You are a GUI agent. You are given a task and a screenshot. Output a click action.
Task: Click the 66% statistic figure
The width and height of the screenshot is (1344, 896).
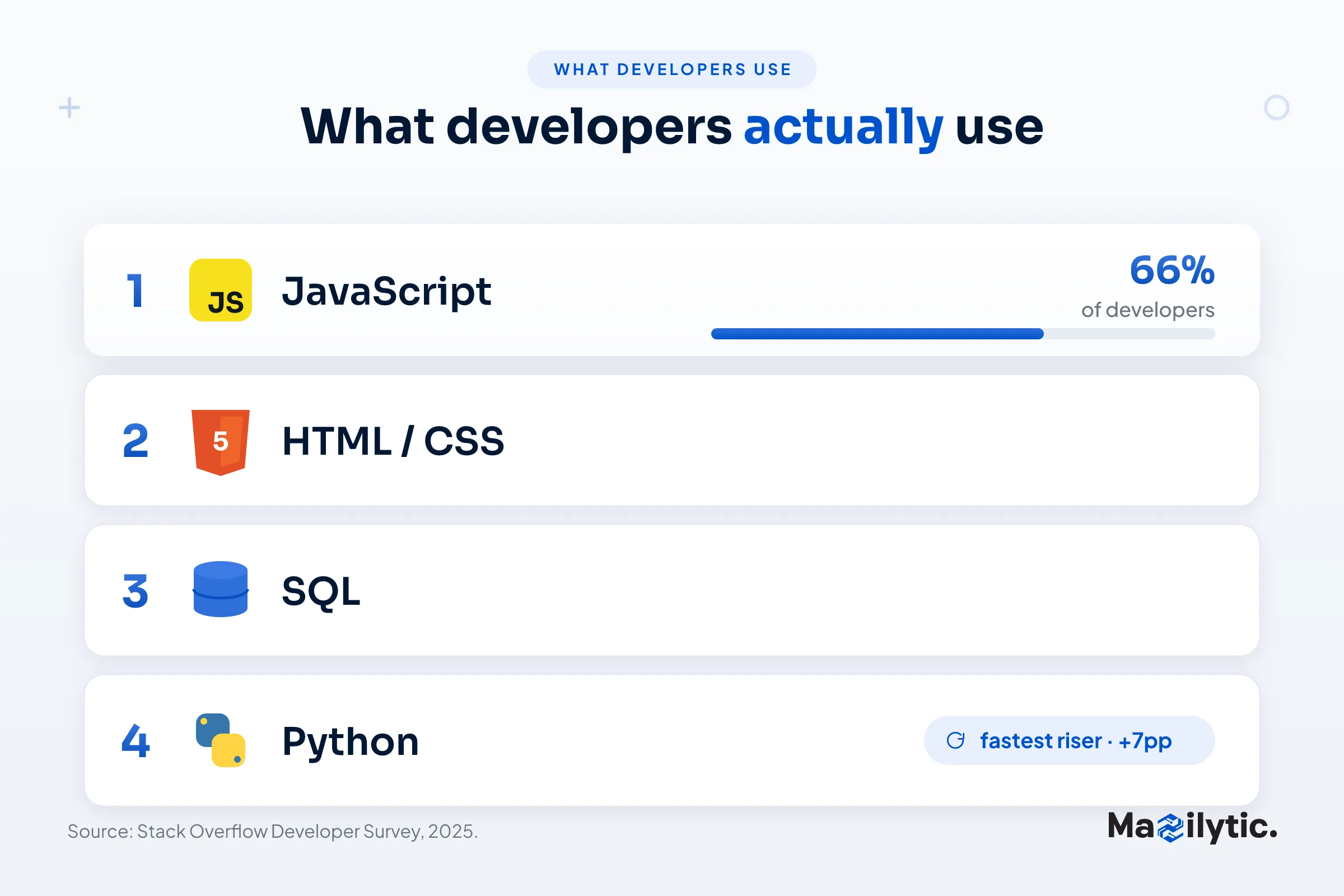[1172, 270]
